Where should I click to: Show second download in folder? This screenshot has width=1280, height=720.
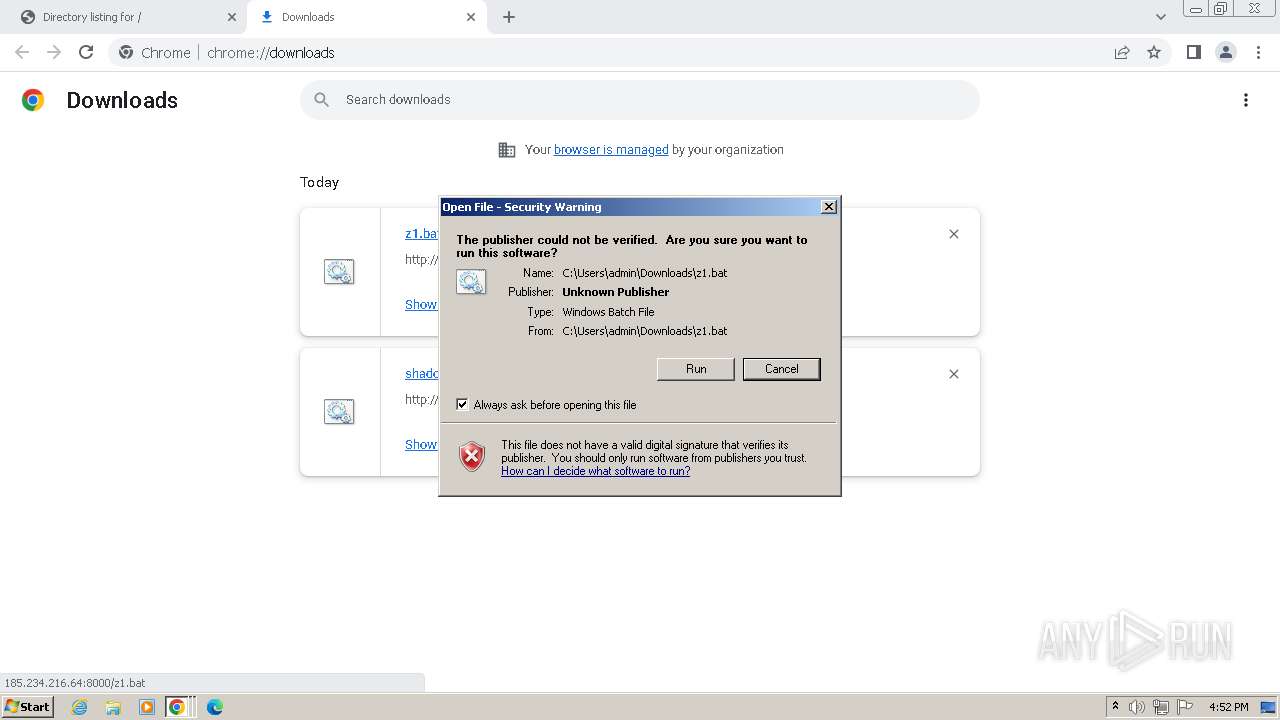pyautogui.click(x=421, y=444)
